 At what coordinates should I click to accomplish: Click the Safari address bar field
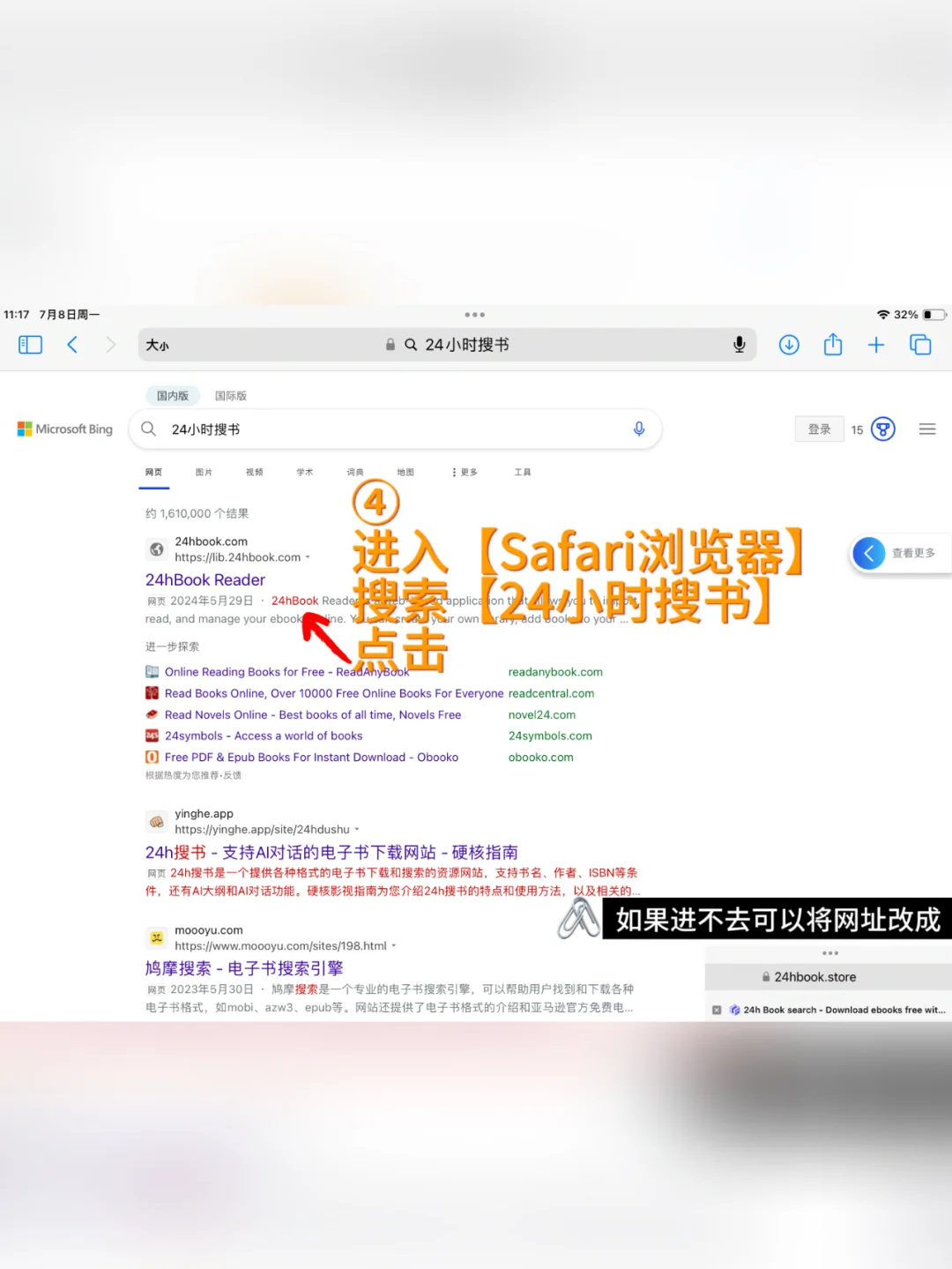[x=448, y=345]
